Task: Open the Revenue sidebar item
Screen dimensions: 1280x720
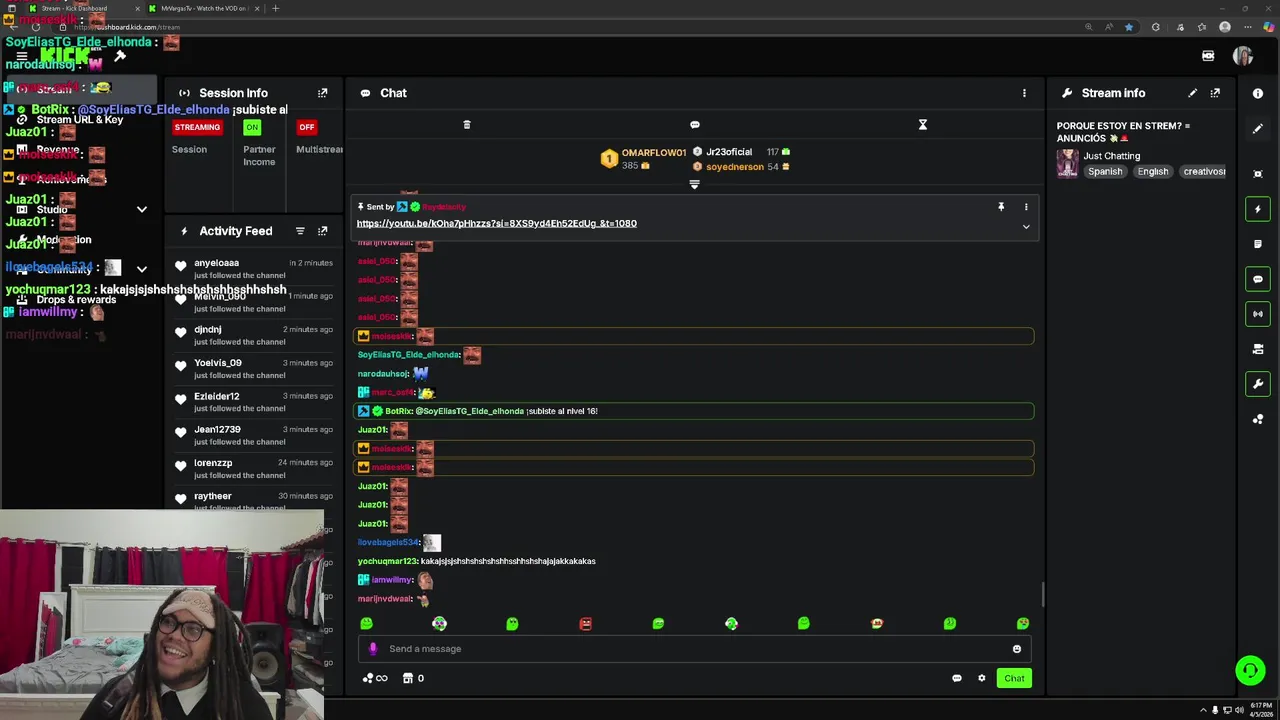Action: point(58,150)
